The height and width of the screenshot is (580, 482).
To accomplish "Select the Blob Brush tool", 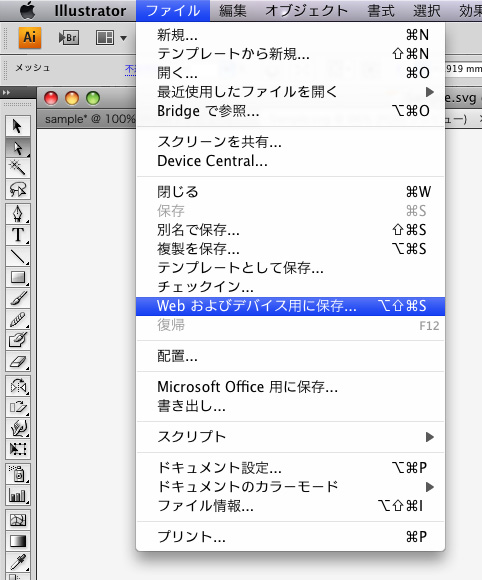I will coord(17,340).
